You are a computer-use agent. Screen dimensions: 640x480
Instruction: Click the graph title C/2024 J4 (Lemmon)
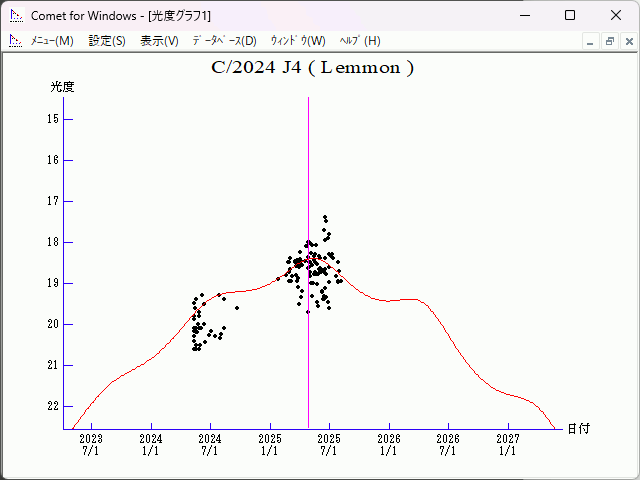point(312,68)
